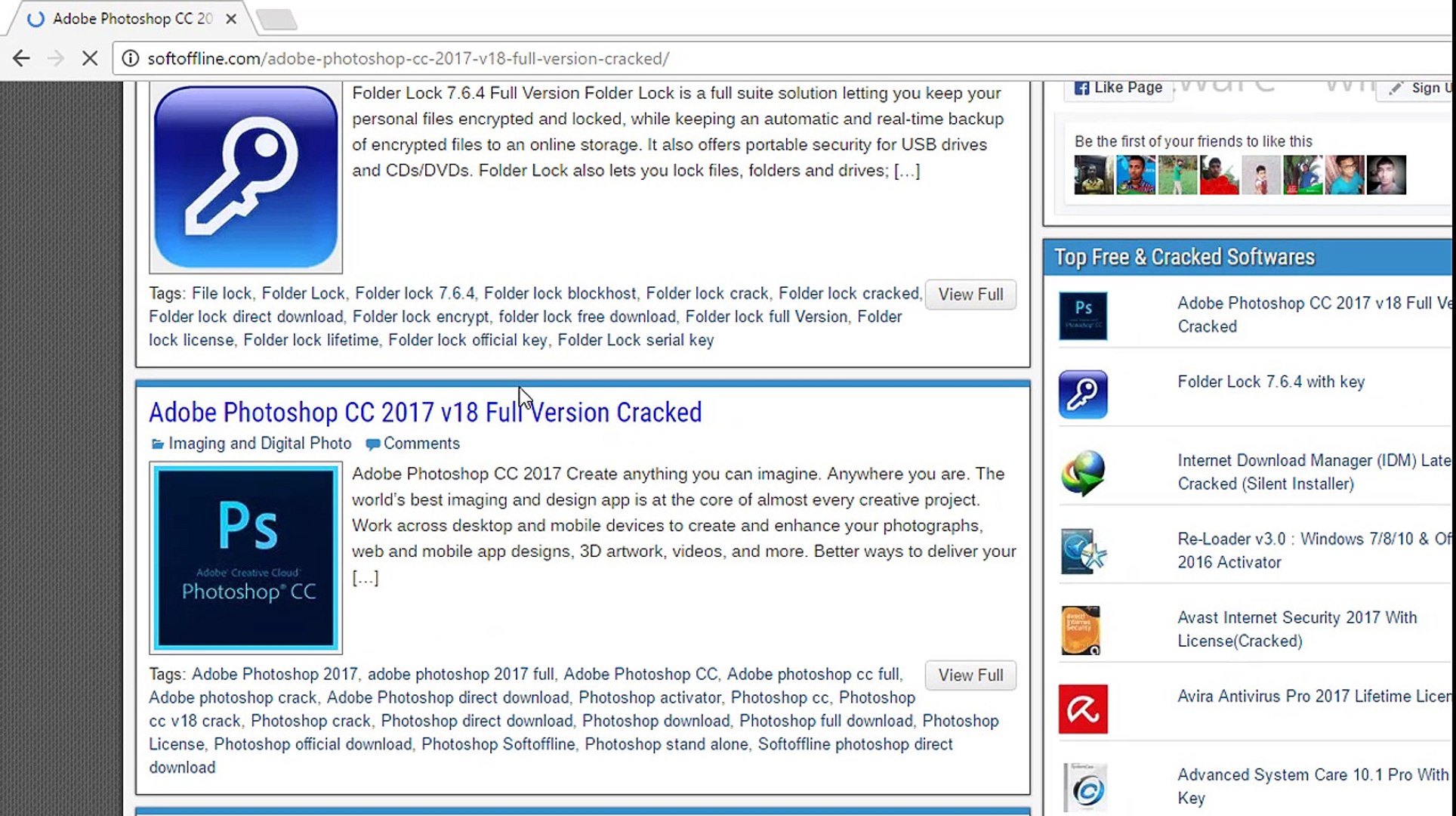This screenshot has height=816, width=1456.
Task: Open Adobe Photoshop CC 2017 v18 post title
Action: point(424,413)
